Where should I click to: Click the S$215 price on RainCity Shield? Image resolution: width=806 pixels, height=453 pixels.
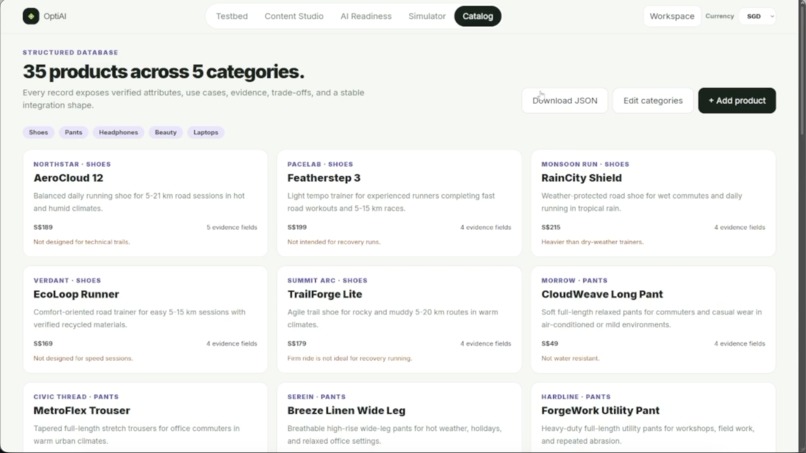(x=551, y=227)
